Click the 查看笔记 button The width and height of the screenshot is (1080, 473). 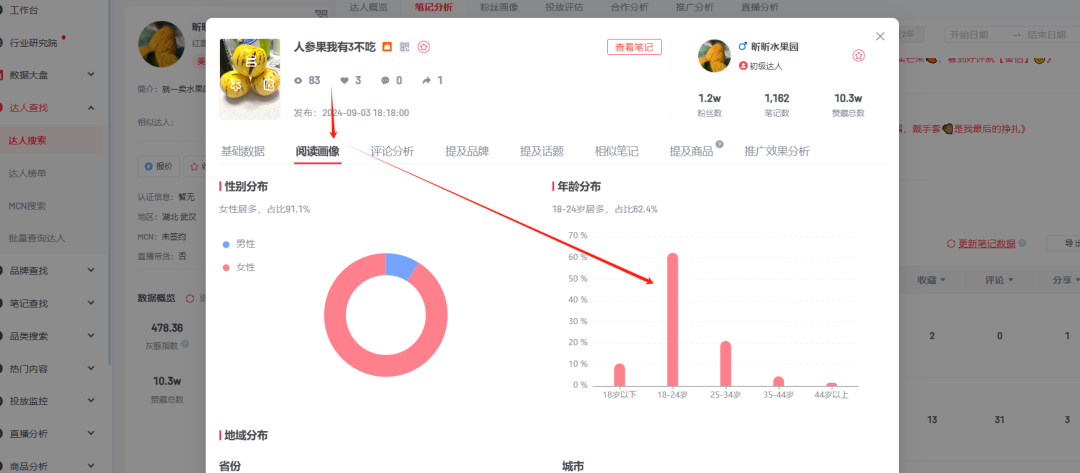(x=634, y=47)
